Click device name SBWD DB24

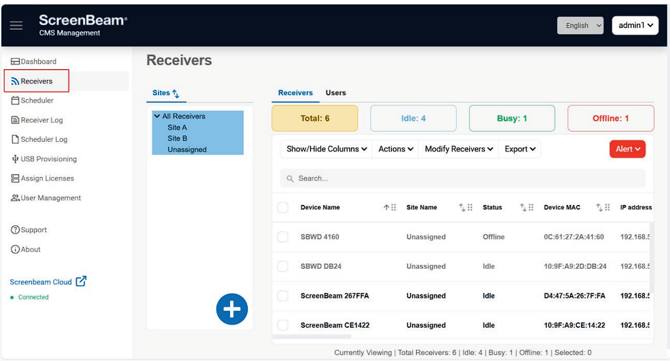point(321,266)
